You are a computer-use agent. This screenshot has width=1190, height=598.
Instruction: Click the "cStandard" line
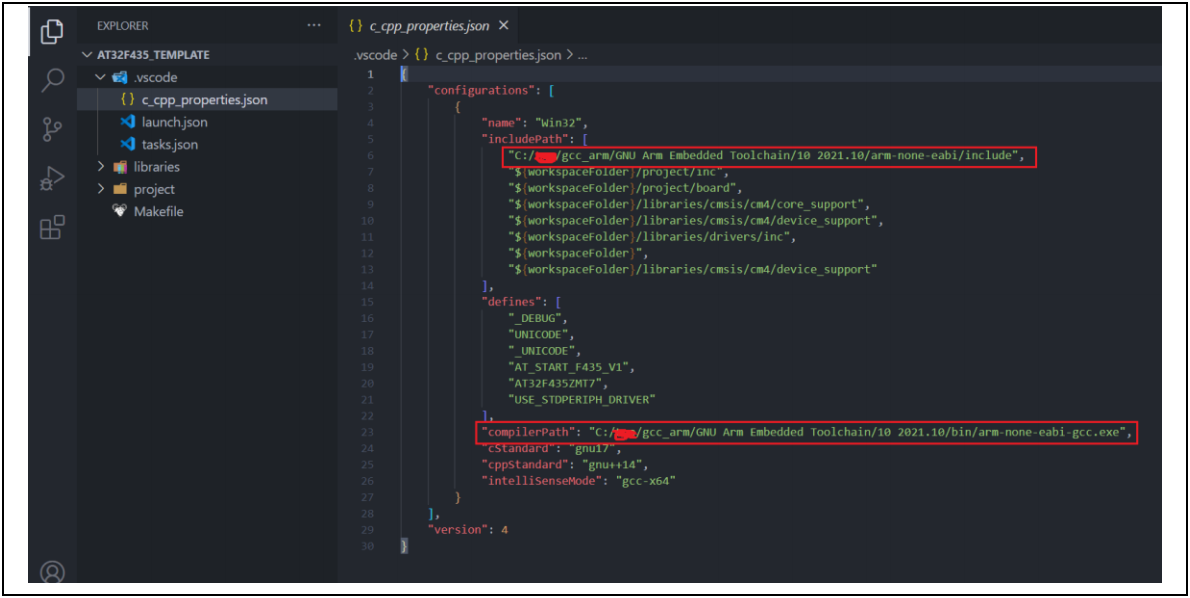(551, 448)
